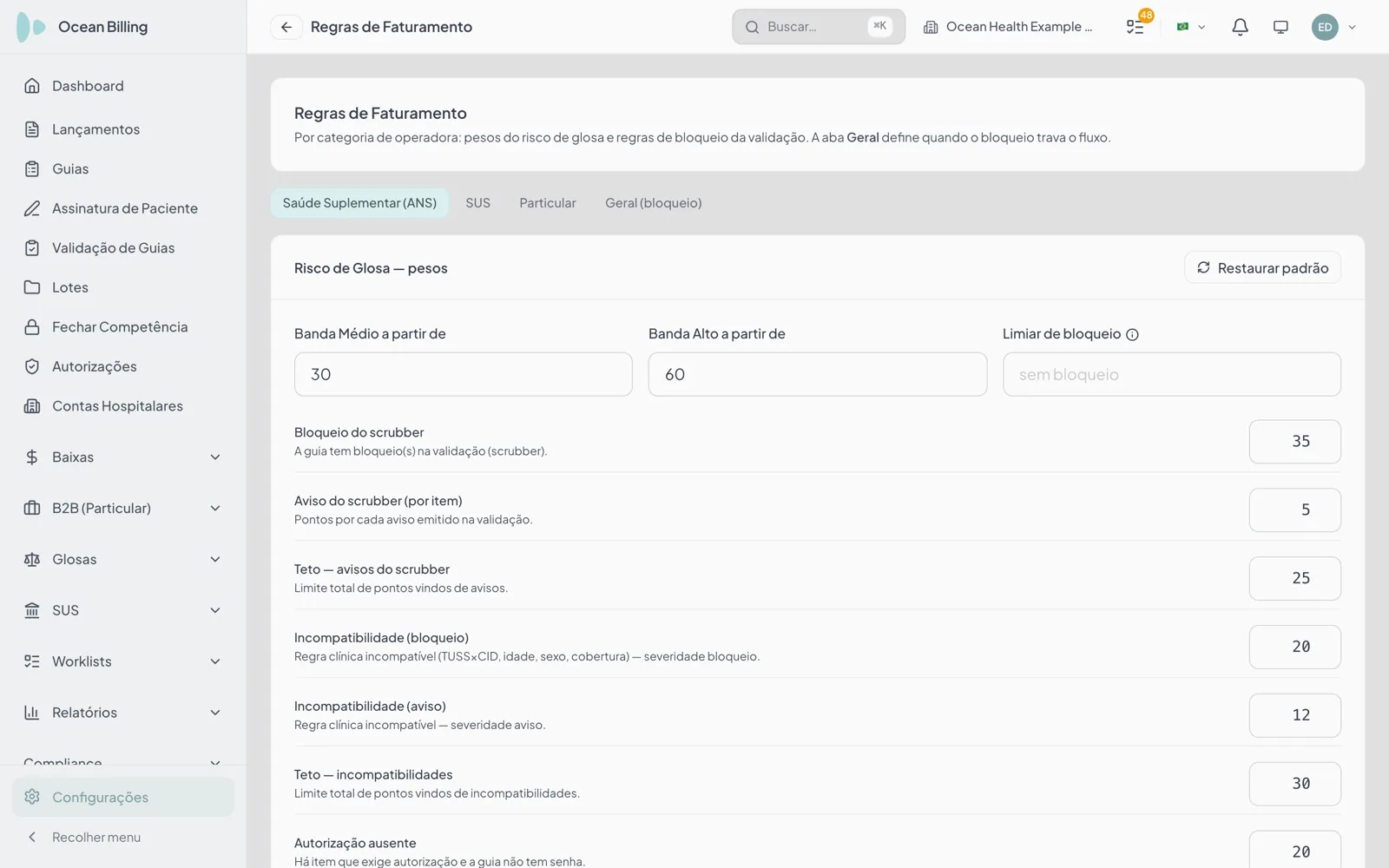Open the tasks list icon with 48 badge
The height and width of the screenshot is (868, 1389).
click(x=1136, y=27)
